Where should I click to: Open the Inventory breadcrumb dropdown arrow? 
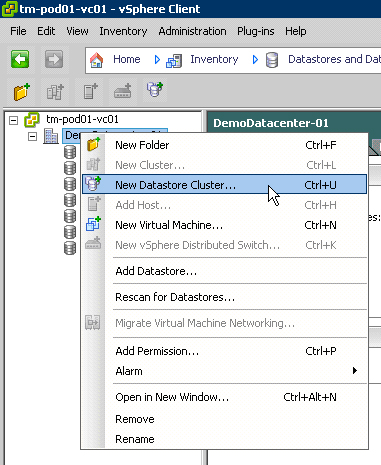pos(255,60)
